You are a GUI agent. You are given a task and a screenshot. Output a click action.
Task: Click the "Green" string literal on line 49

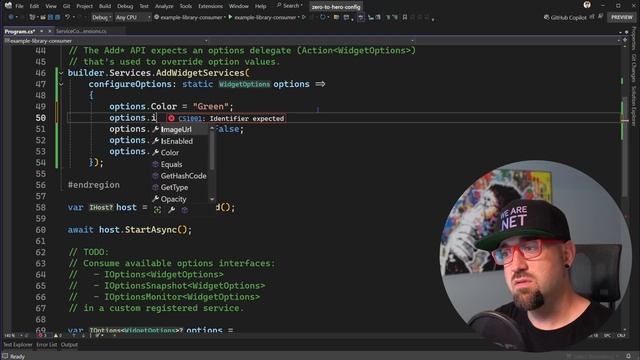[x=210, y=107]
